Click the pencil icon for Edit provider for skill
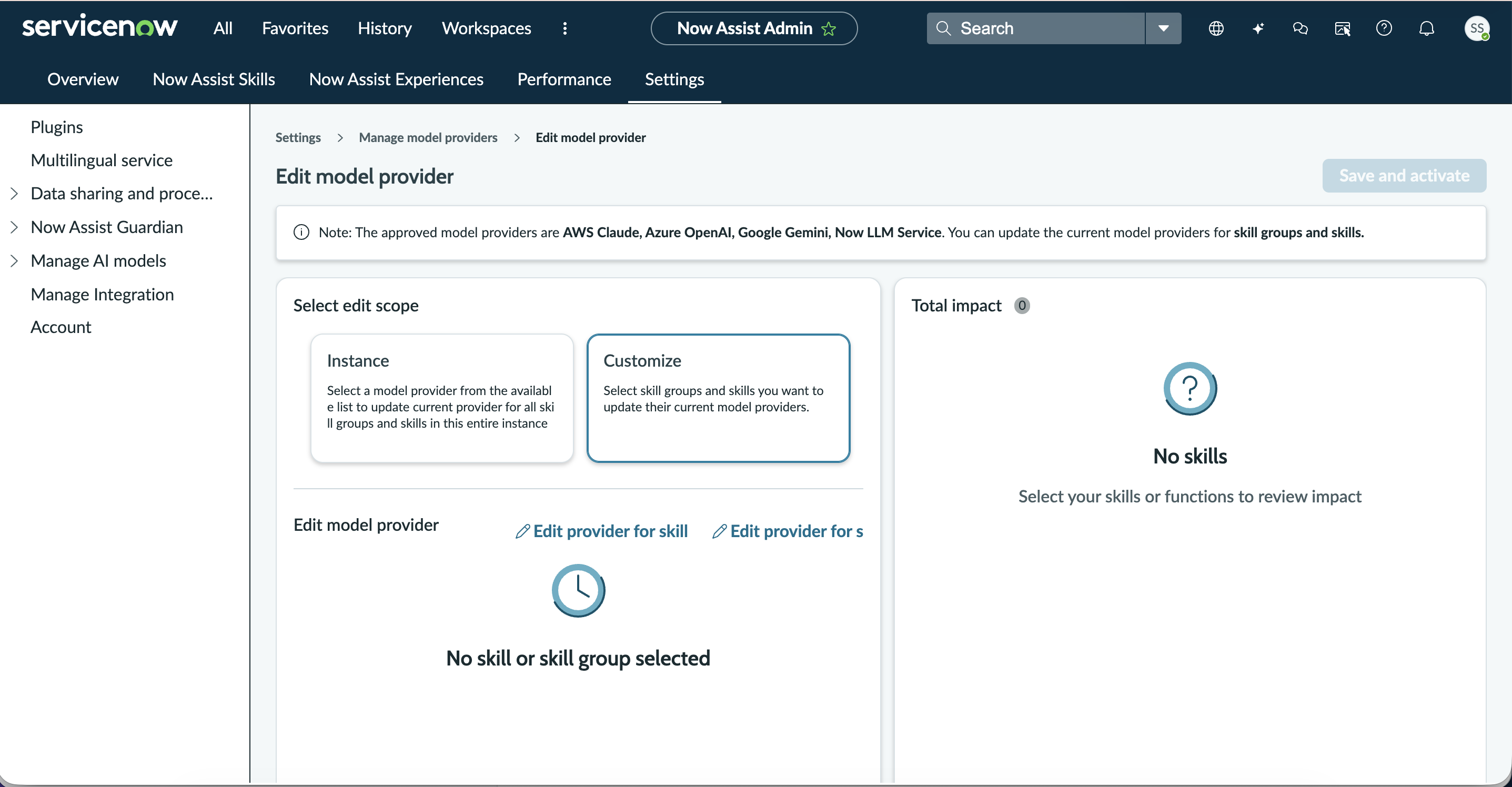Viewport: 1512px width, 787px height. 522,531
